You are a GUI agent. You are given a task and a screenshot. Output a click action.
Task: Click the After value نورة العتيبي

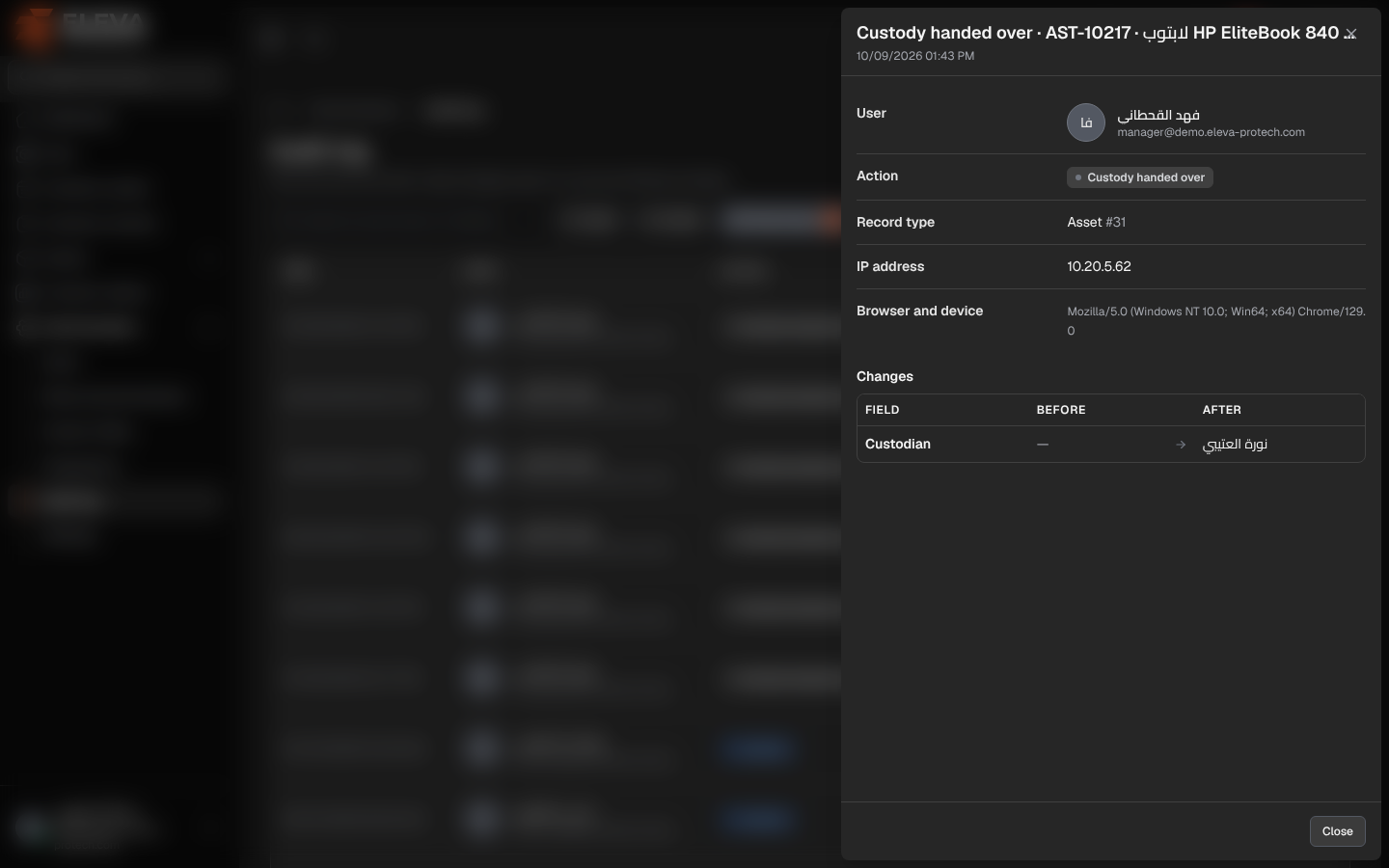(x=1235, y=445)
